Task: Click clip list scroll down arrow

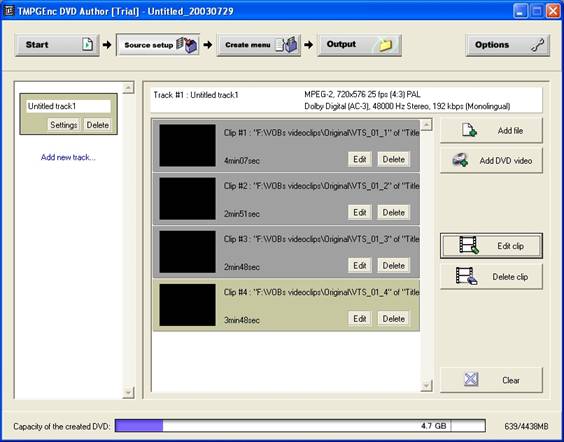Action: click(x=426, y=386)
